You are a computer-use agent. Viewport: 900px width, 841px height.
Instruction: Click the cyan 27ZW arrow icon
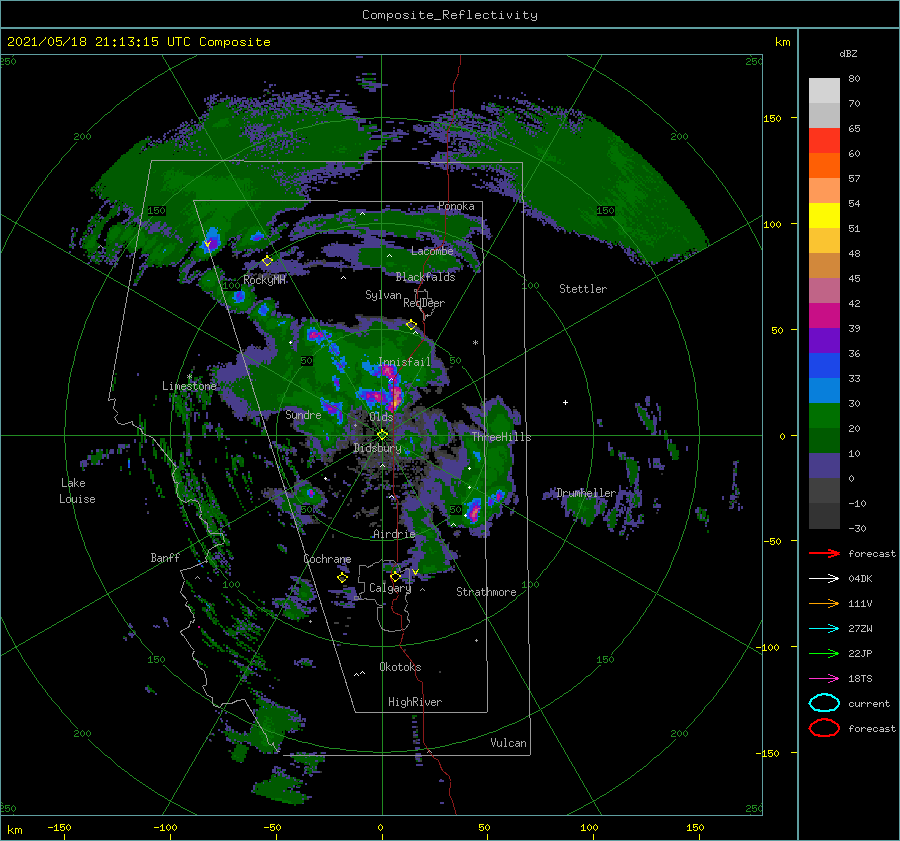(x=824, y=629)
